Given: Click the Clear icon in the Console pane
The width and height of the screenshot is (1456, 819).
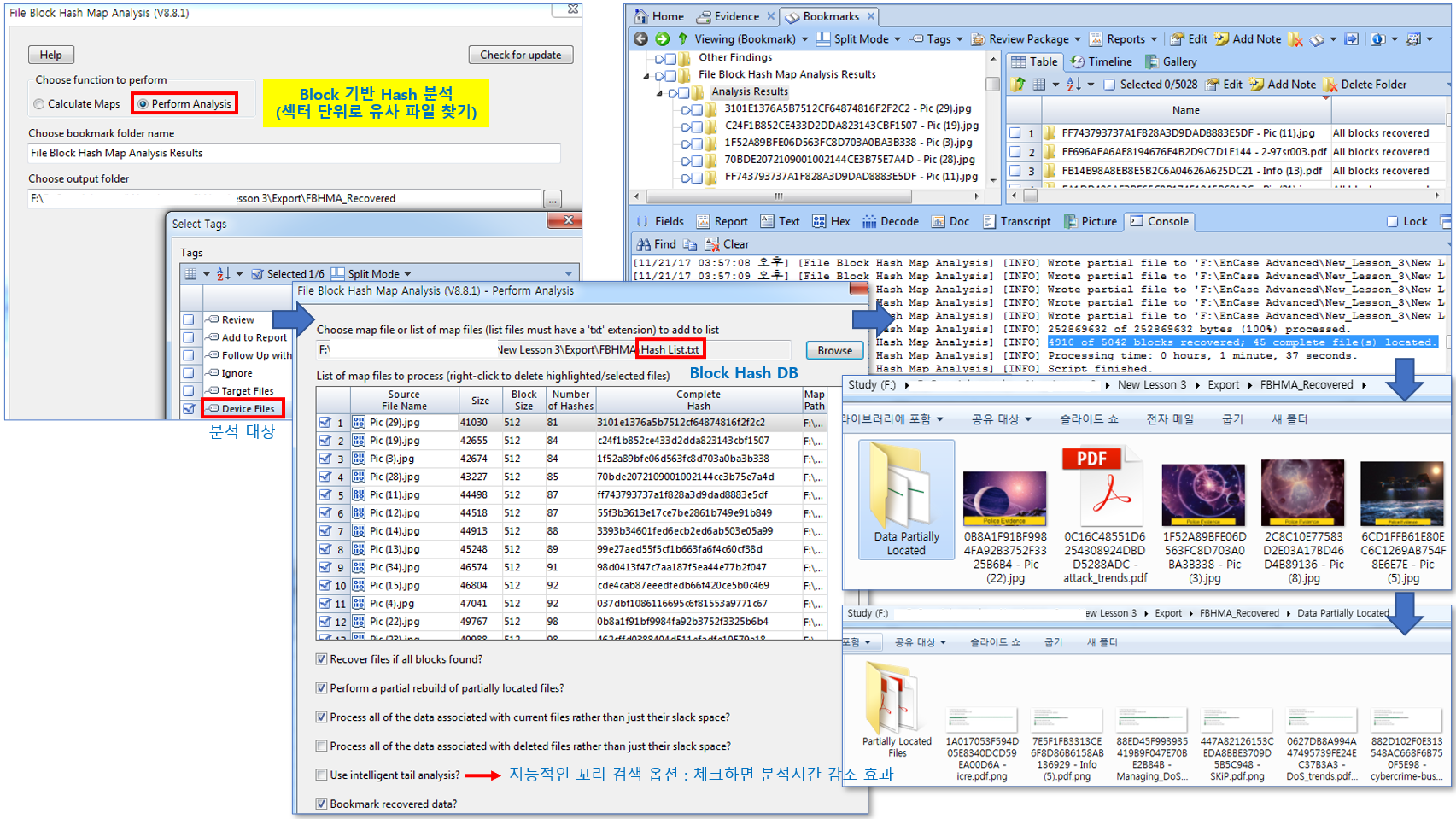Looking at the screenshot, I should [712, 244].
